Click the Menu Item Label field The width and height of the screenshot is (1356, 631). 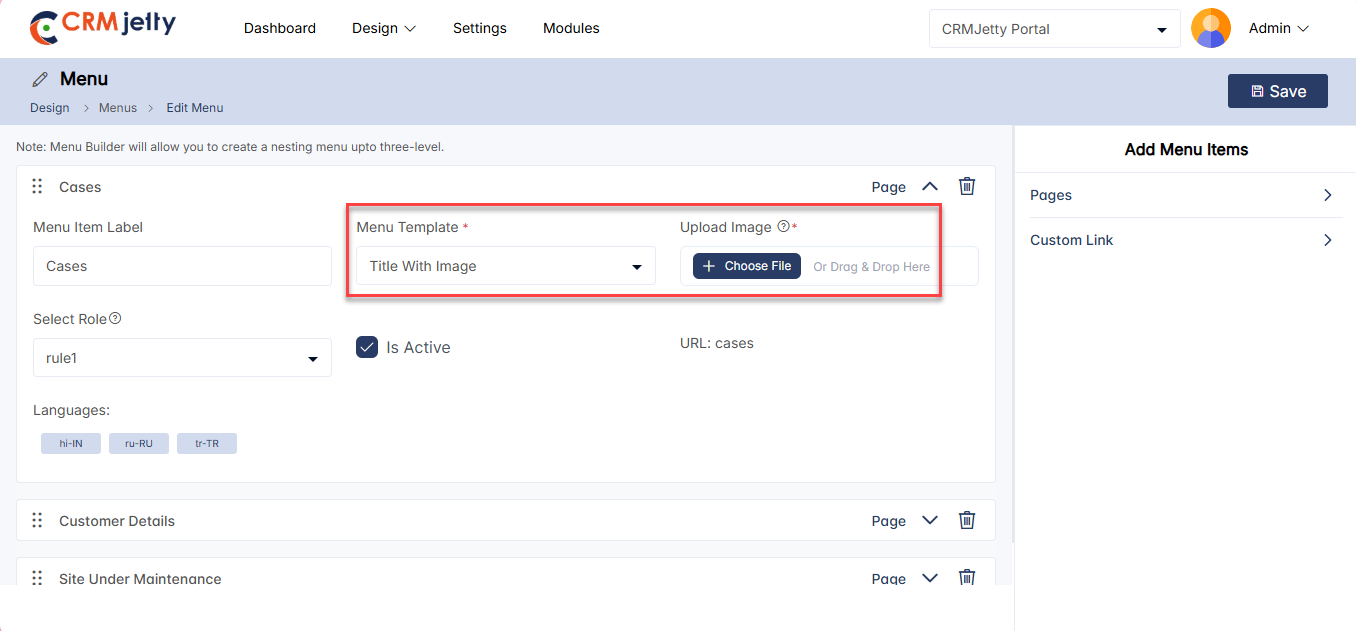tap(182, 267)
